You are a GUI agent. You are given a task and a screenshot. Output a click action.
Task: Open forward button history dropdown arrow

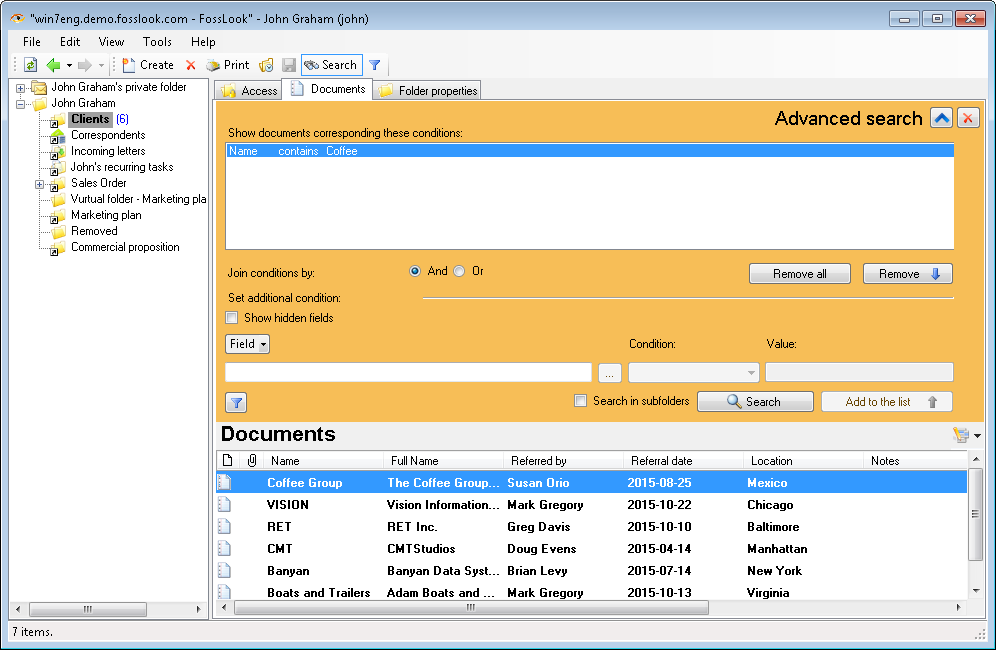point(101,65)
